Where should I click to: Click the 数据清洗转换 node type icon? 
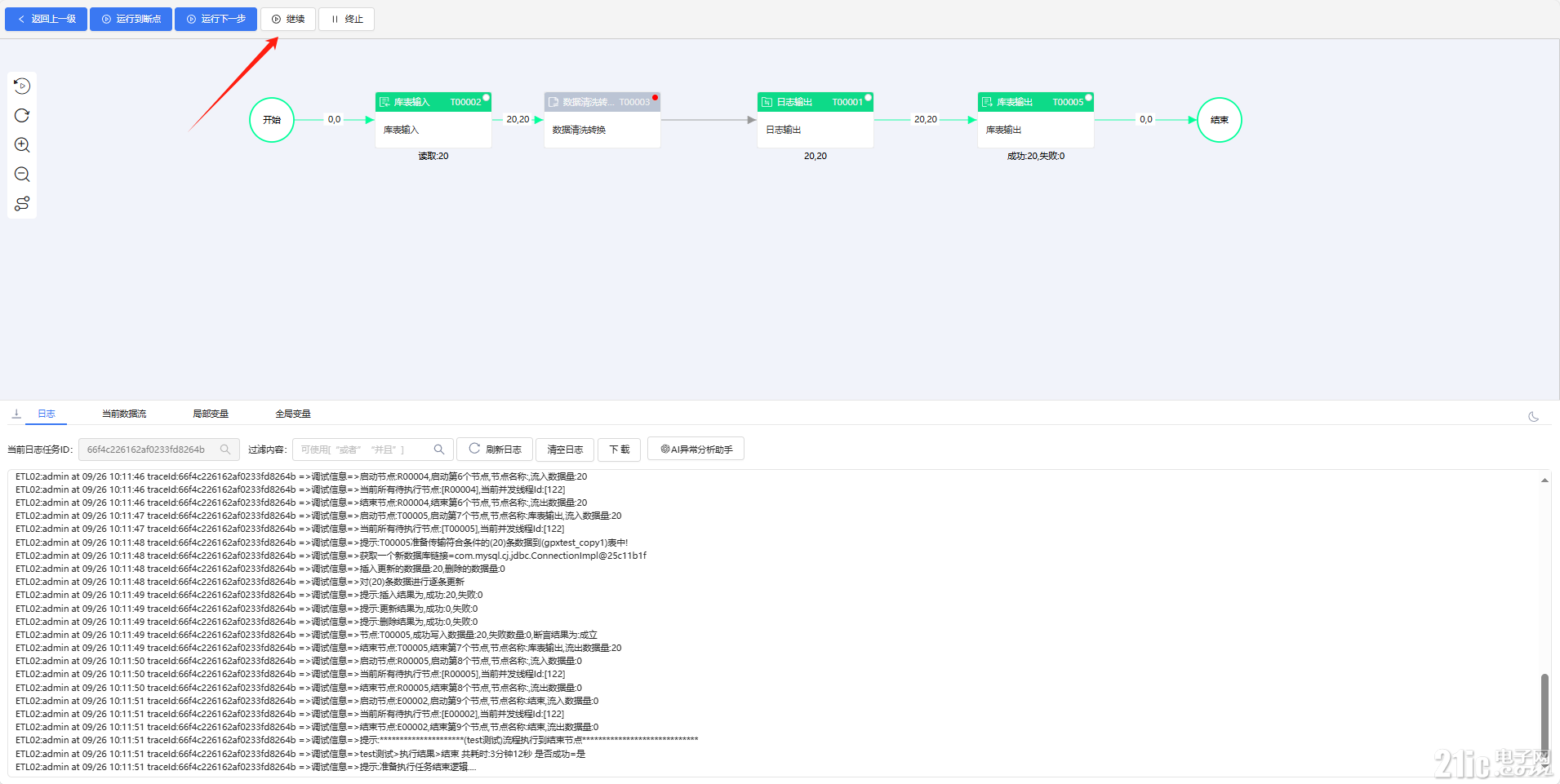(x=553, y=102)
